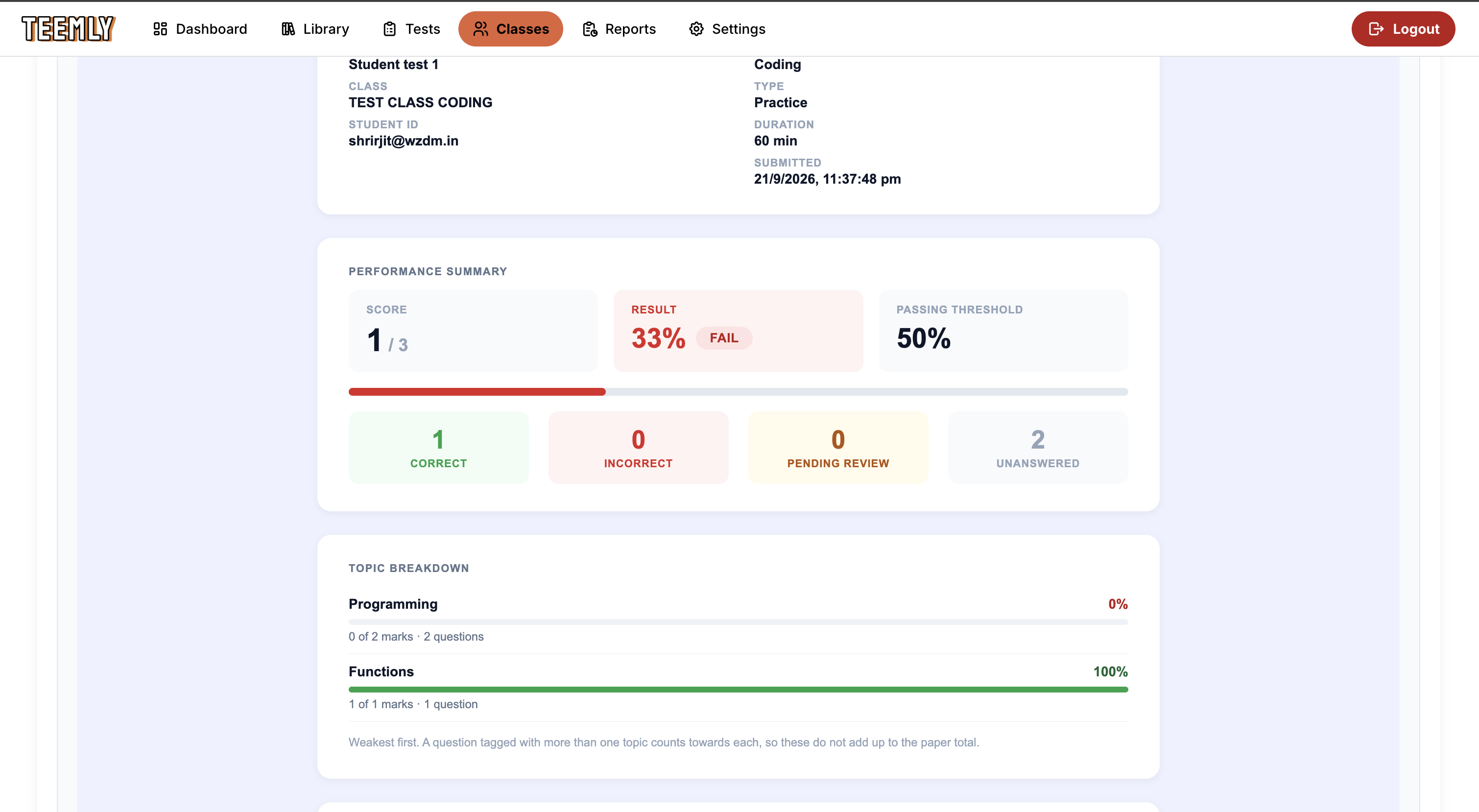Image resolution: width=1479 pixels, height=812 pixels.
Task: Click the submitted date 21/9/2026
Action: pos(827,179)
